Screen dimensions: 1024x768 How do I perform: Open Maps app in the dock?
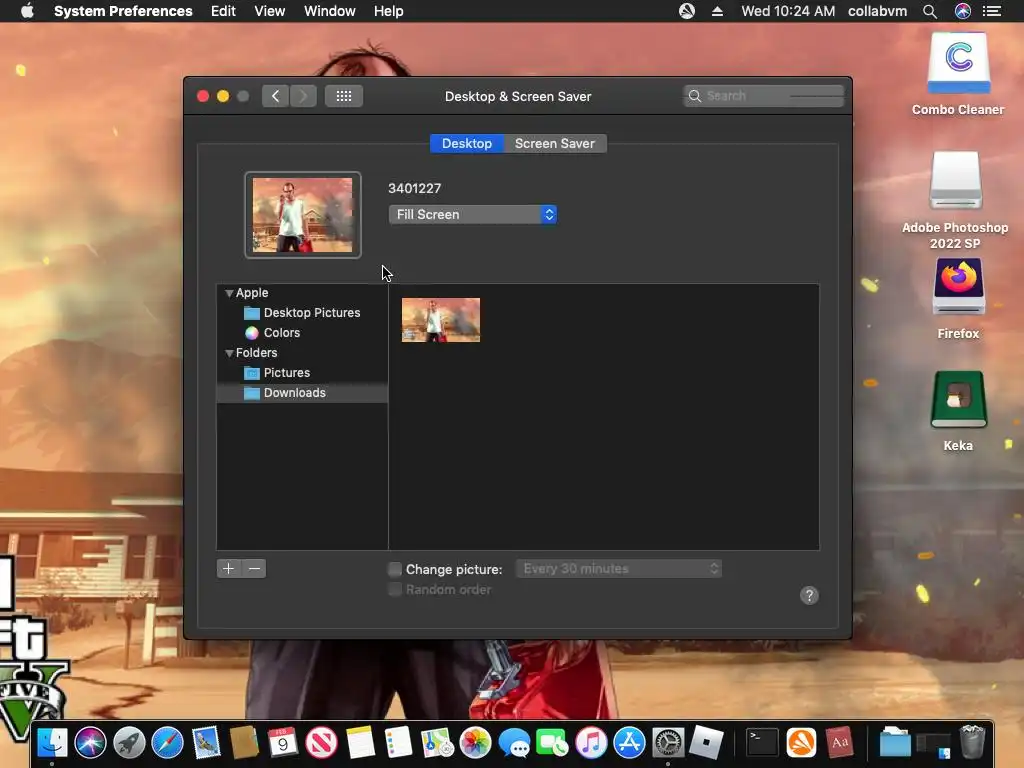[437, 743]
